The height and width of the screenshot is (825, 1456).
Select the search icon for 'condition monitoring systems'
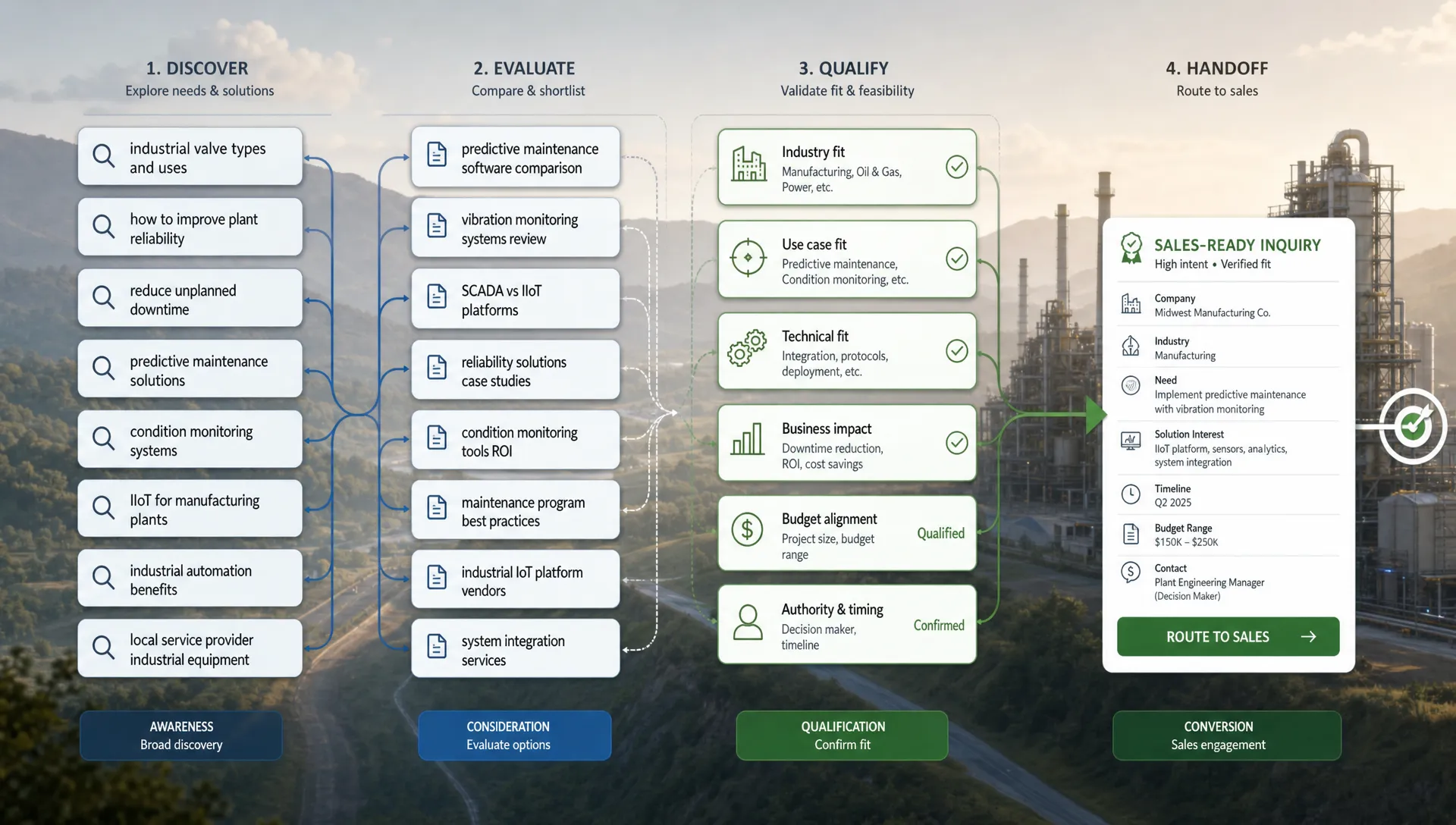(103, 439)
